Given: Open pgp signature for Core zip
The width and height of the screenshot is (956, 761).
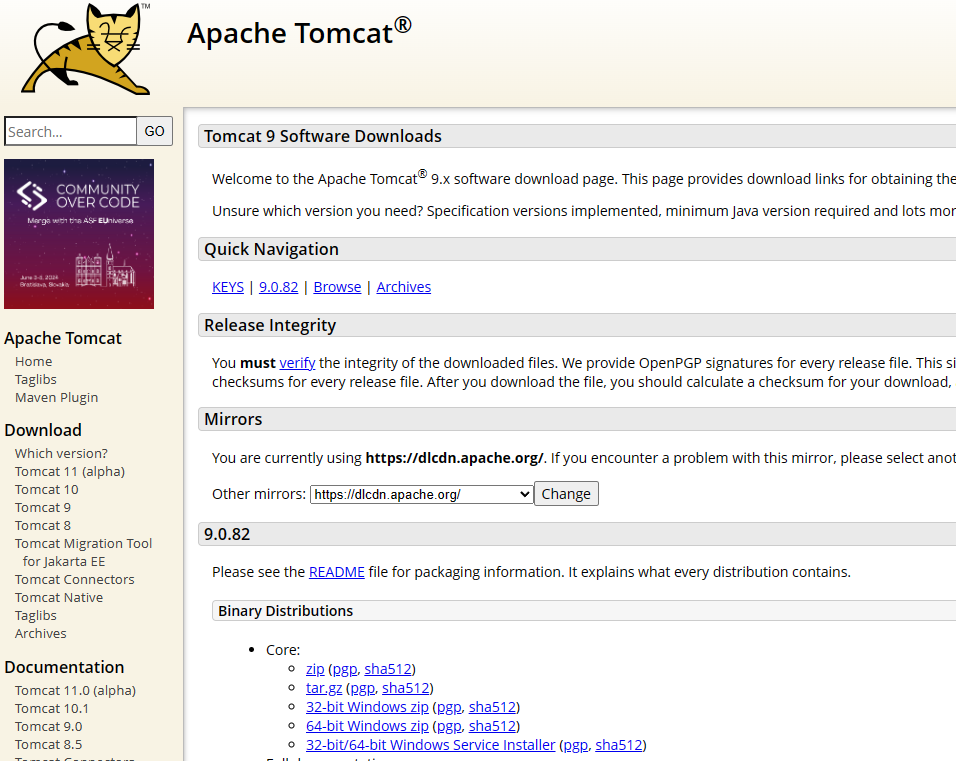Looking at the screenshot, I should pyautogui.click(x=344, y=669).
